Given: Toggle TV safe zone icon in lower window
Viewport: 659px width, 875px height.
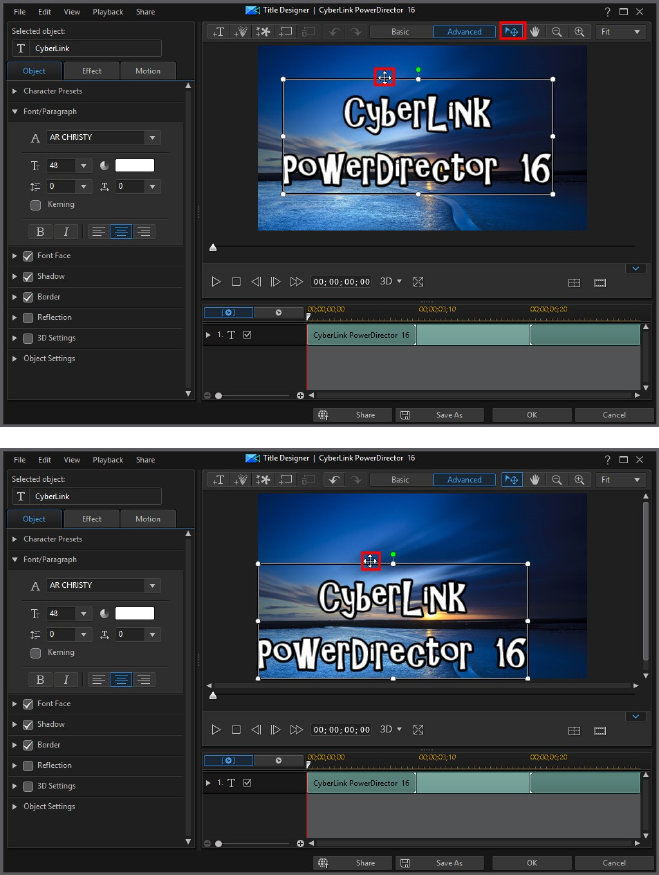Looking at the screenshot, I should 600,731.
